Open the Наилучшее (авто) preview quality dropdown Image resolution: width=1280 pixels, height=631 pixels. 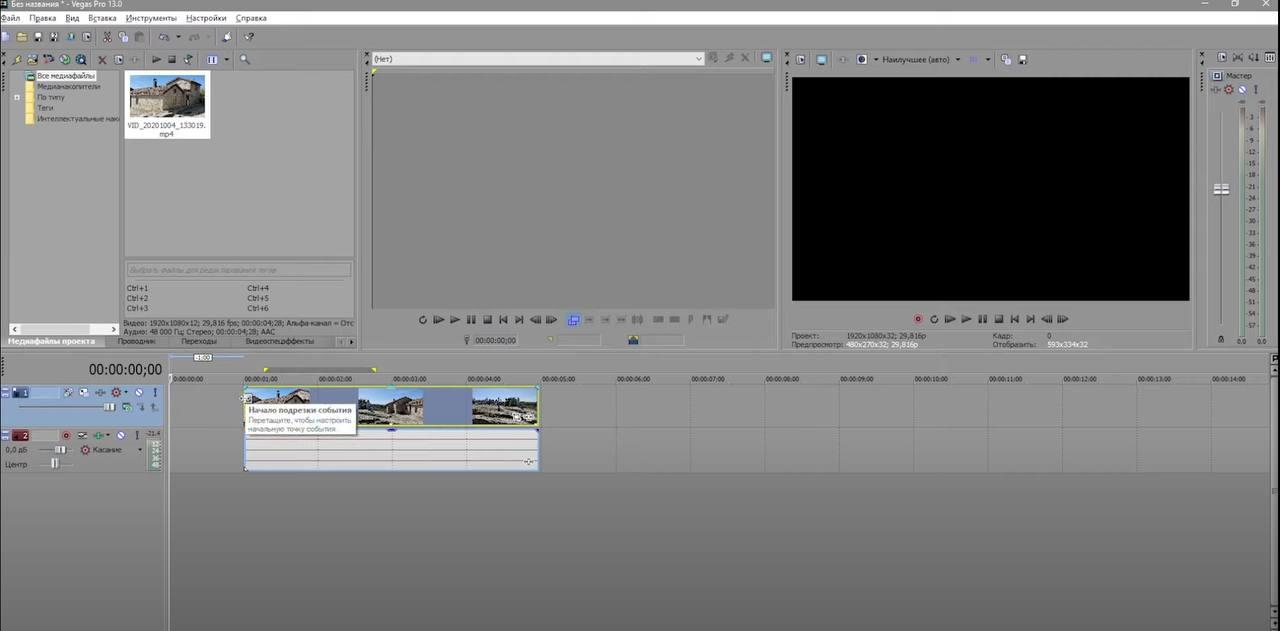pyautogui.click(x=957, y=60)
